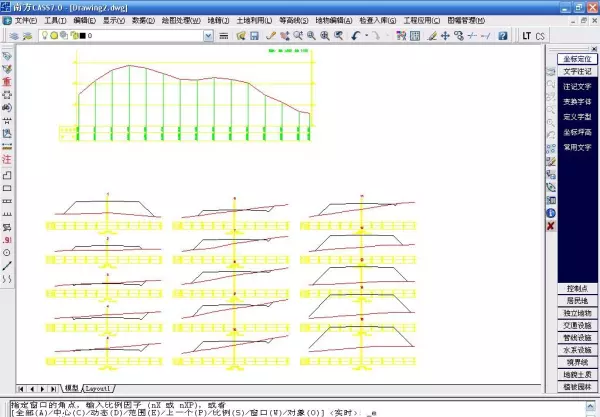Click the CS toolbar button
600x417 pixels.
(x=540, y=36)
